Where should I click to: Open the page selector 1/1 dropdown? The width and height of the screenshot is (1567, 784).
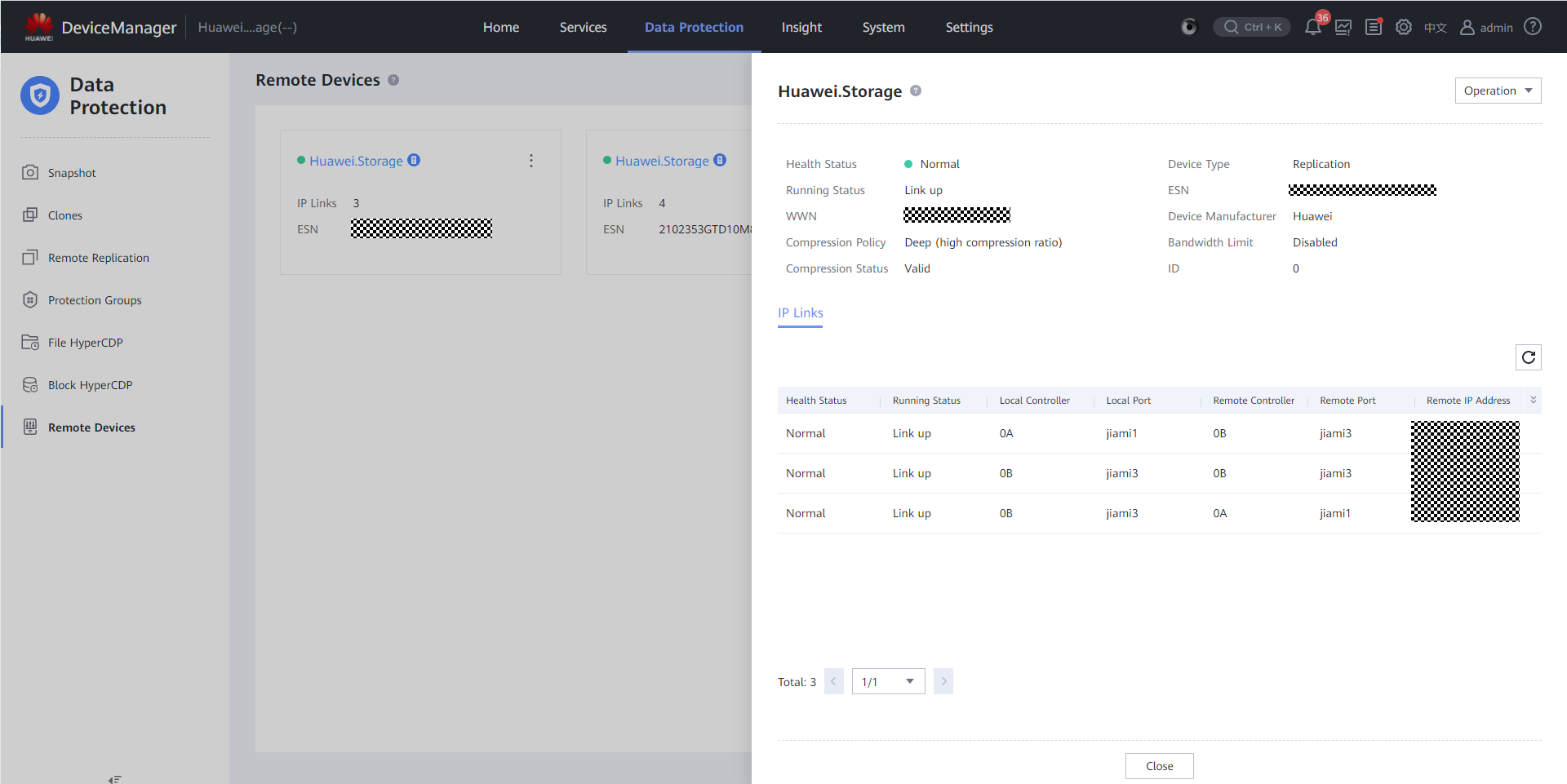(888, 681)
